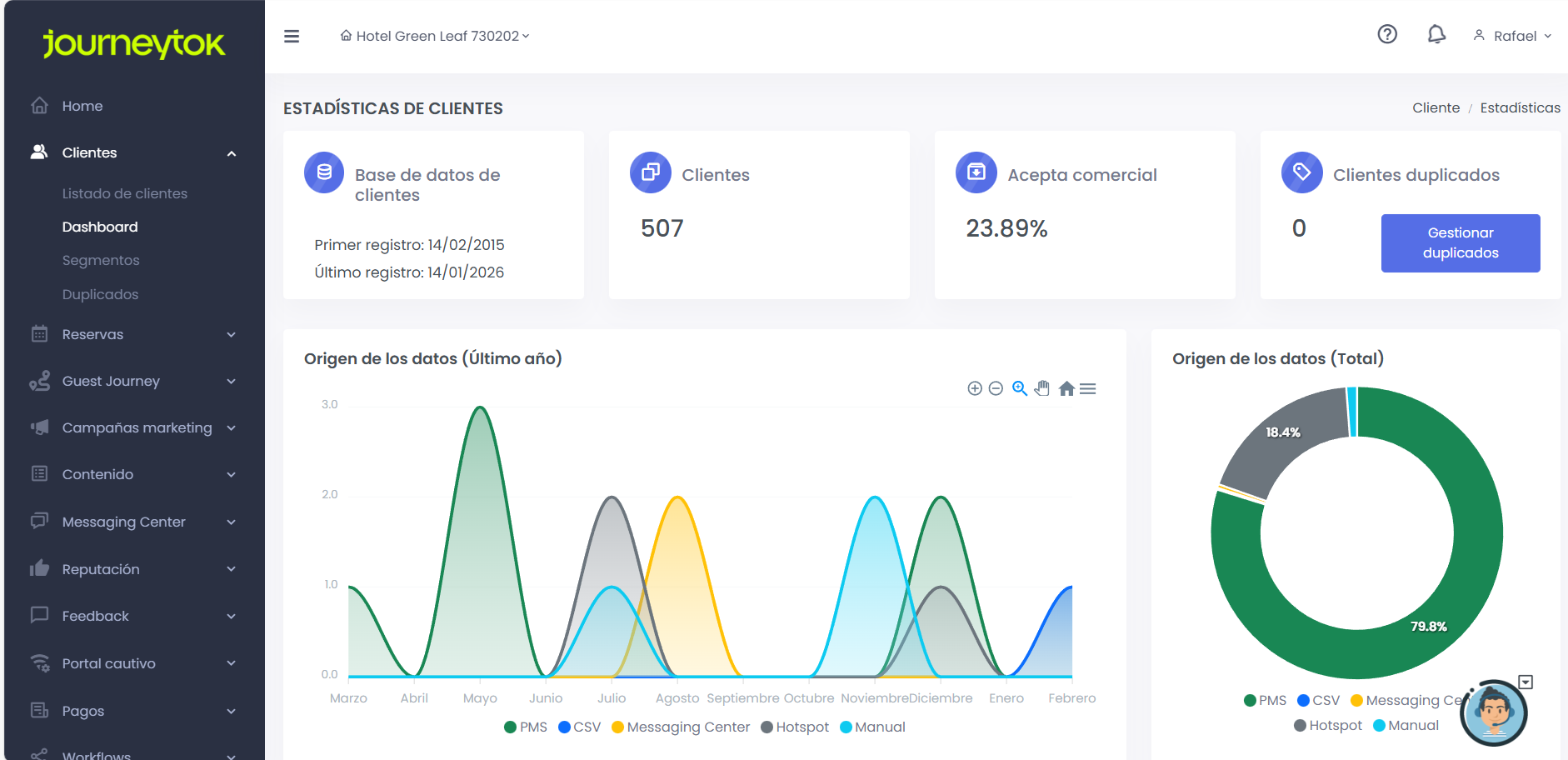
Task: Select the chart selection zoom tool
Action: (1020, 388)
